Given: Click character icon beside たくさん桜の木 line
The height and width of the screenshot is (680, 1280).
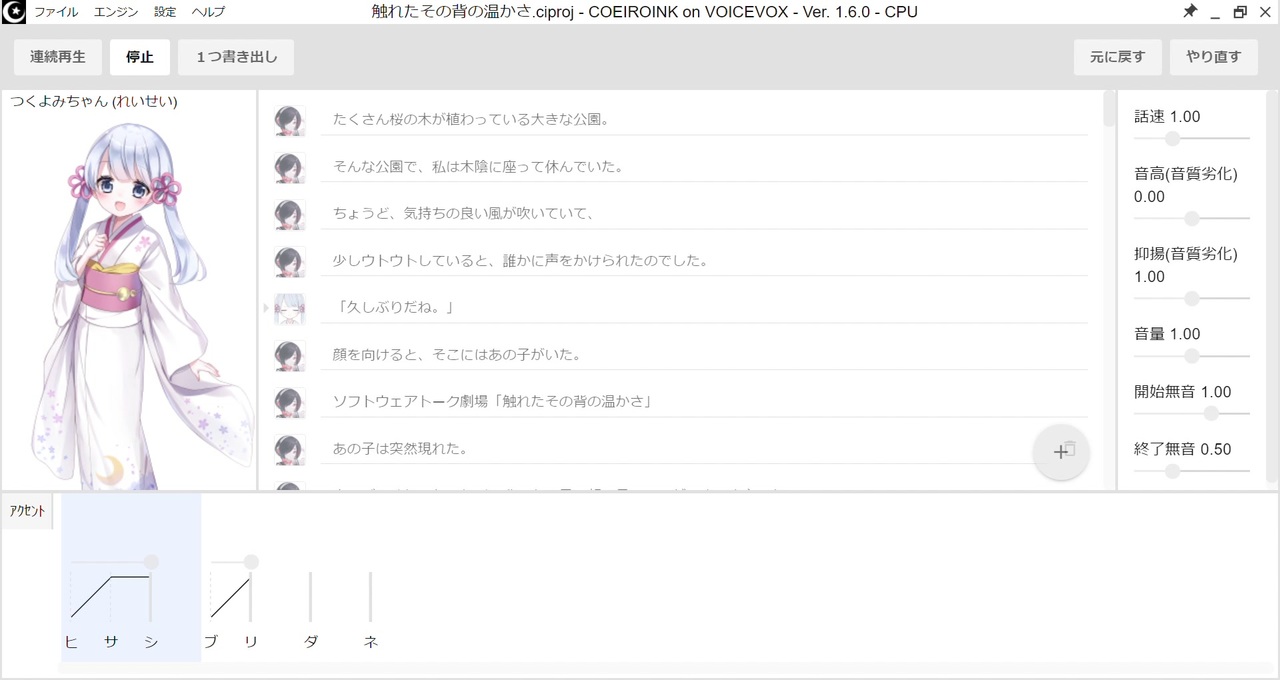Looking at the screenshot, I should pos(289,120).
